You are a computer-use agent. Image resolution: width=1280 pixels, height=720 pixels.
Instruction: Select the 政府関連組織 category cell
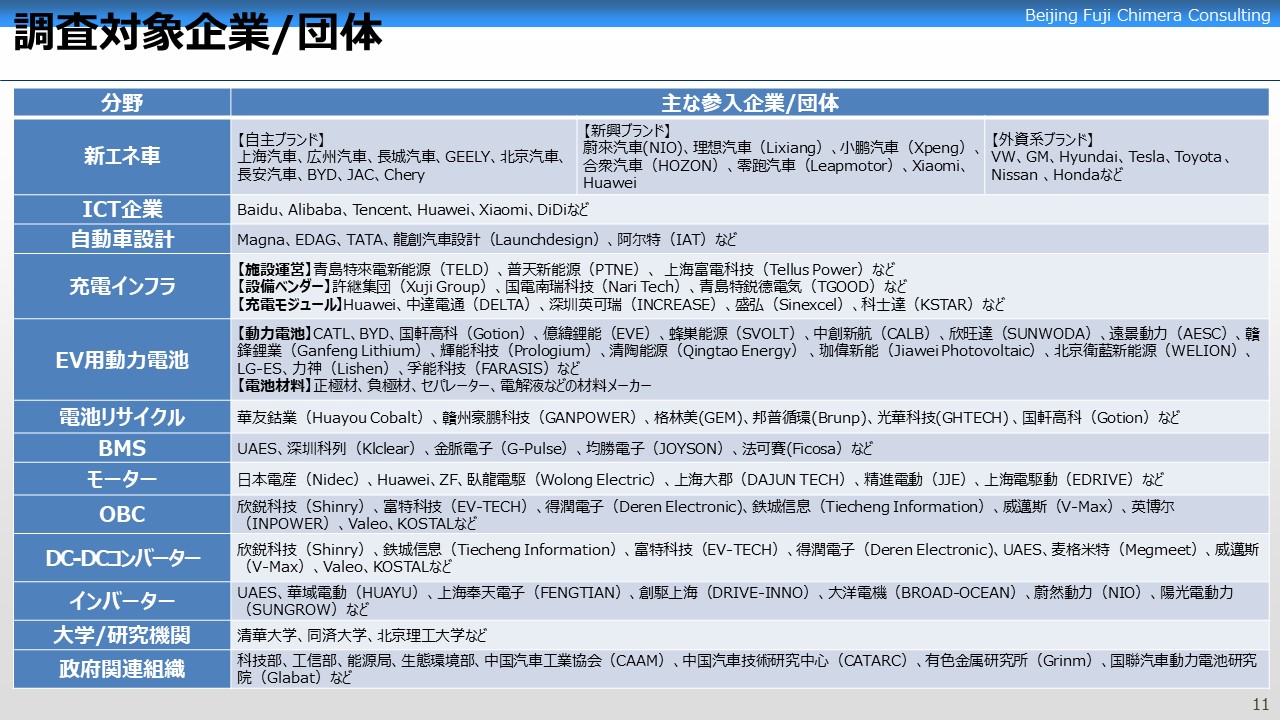122,669
